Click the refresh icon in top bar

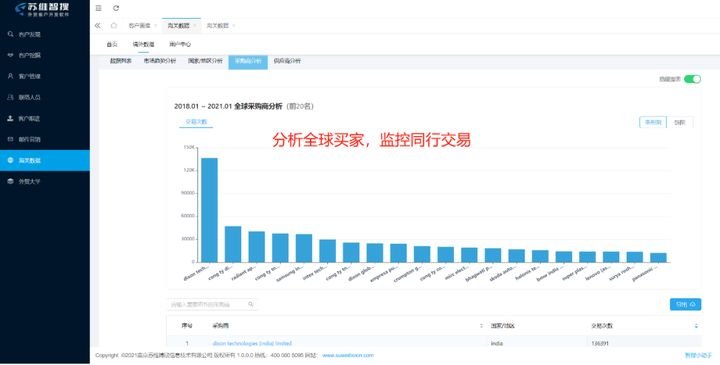pos(116,8)
